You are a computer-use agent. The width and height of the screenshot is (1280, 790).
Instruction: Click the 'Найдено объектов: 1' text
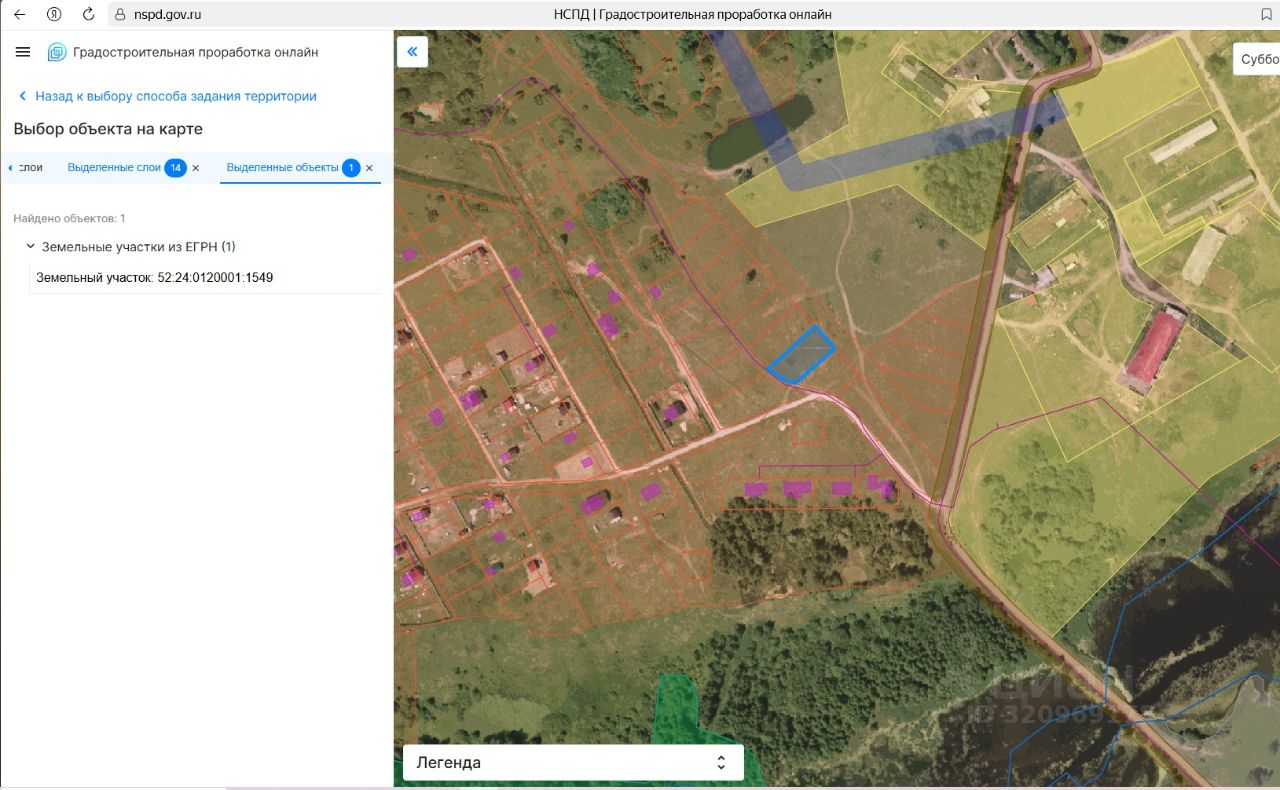coord(69,218)
